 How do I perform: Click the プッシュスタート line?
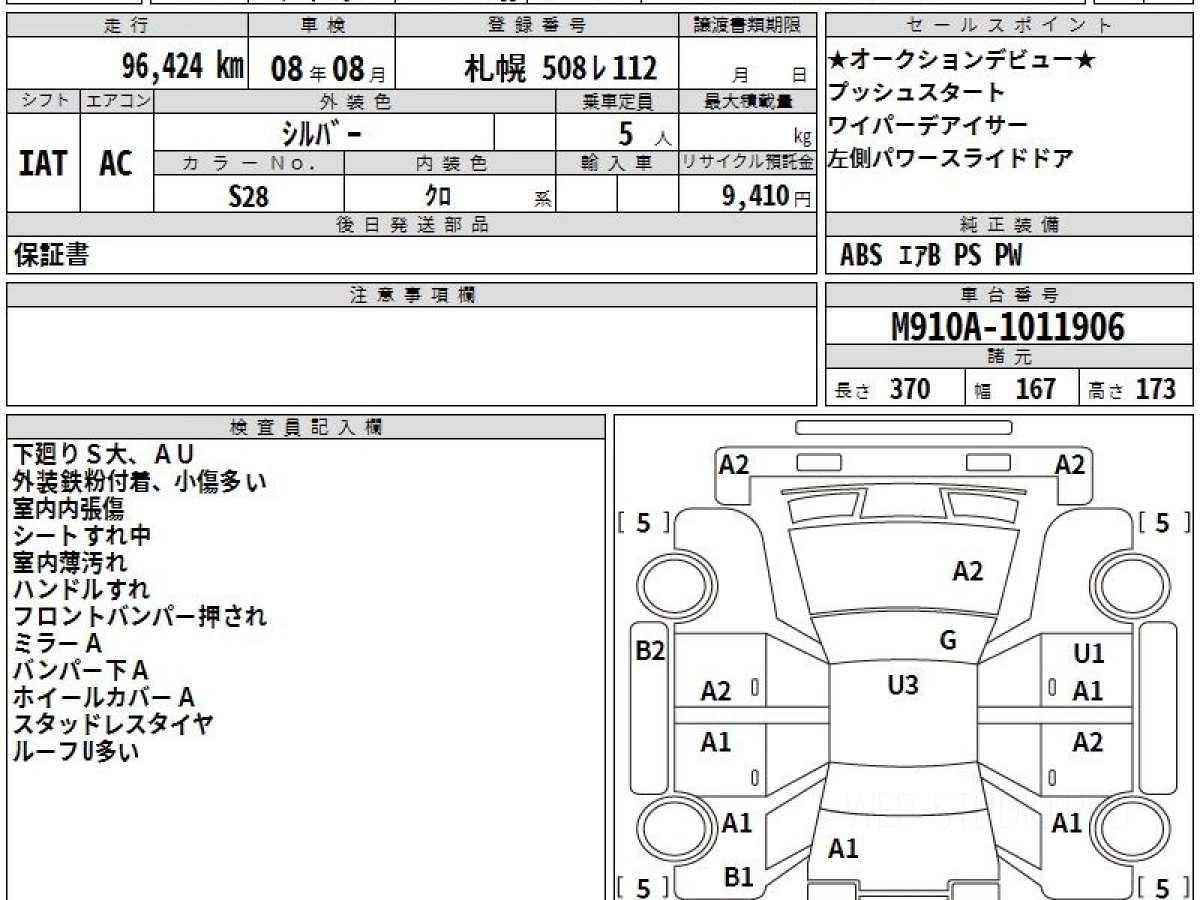pos(917,93)
